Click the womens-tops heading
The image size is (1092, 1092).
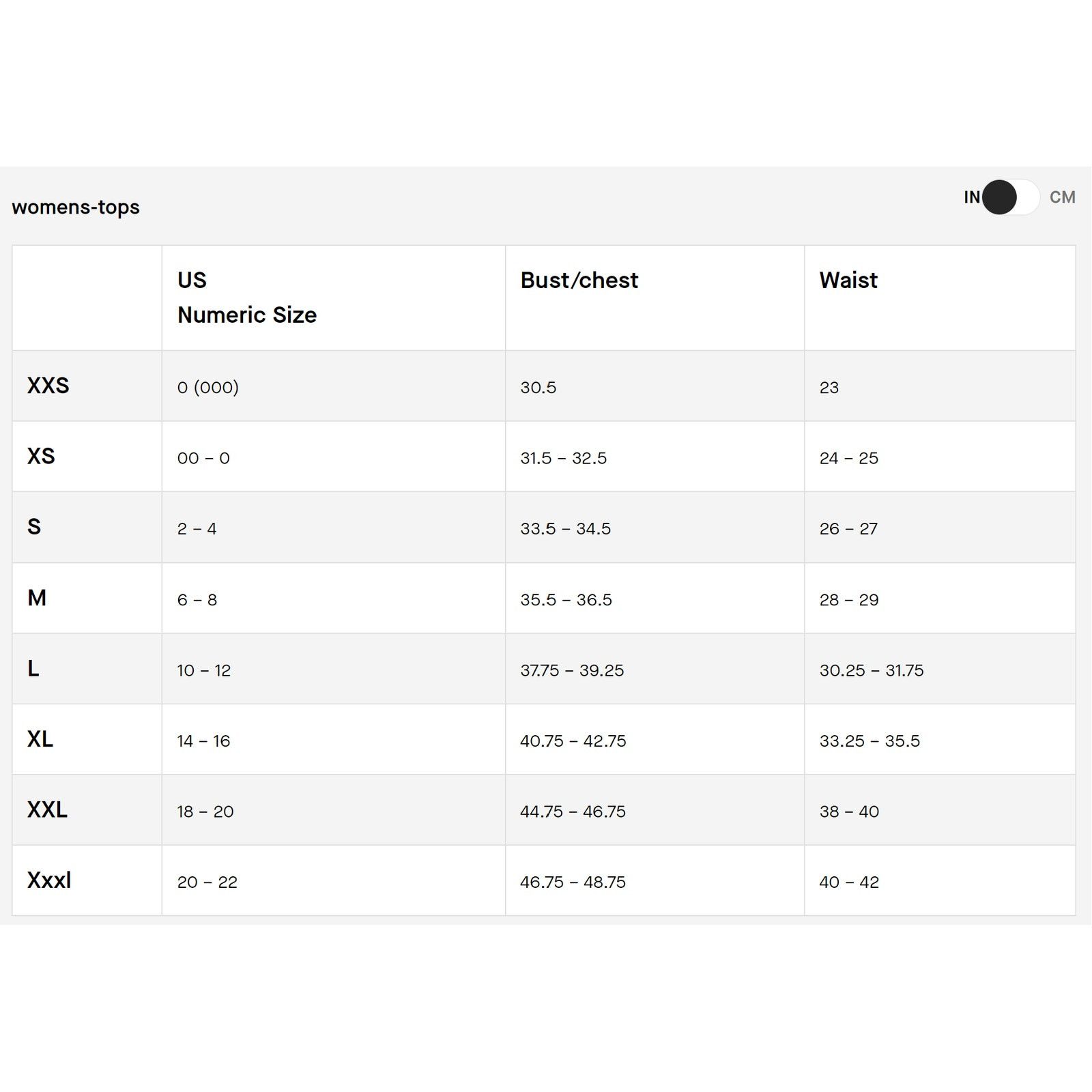[76, 207]
